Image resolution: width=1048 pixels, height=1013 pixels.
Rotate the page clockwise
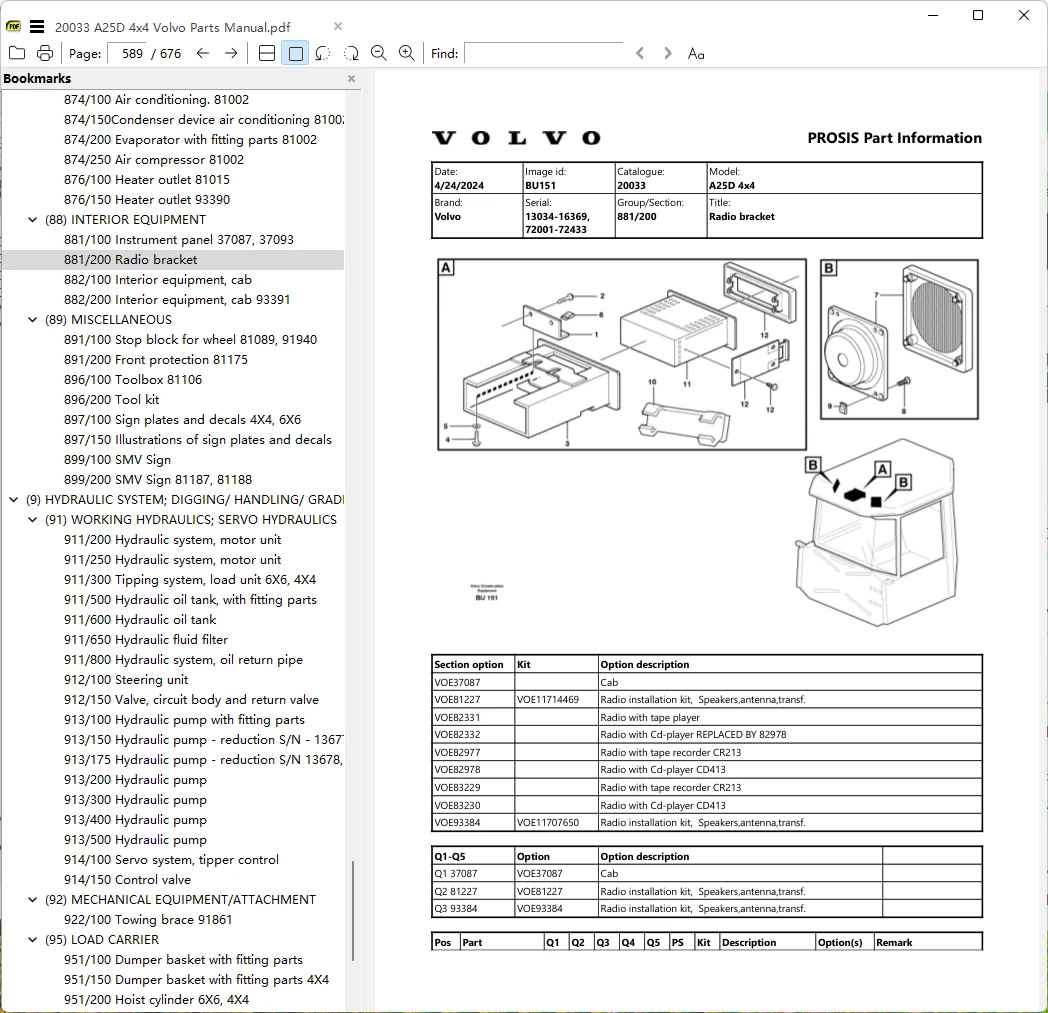click(x=351, y=53)
